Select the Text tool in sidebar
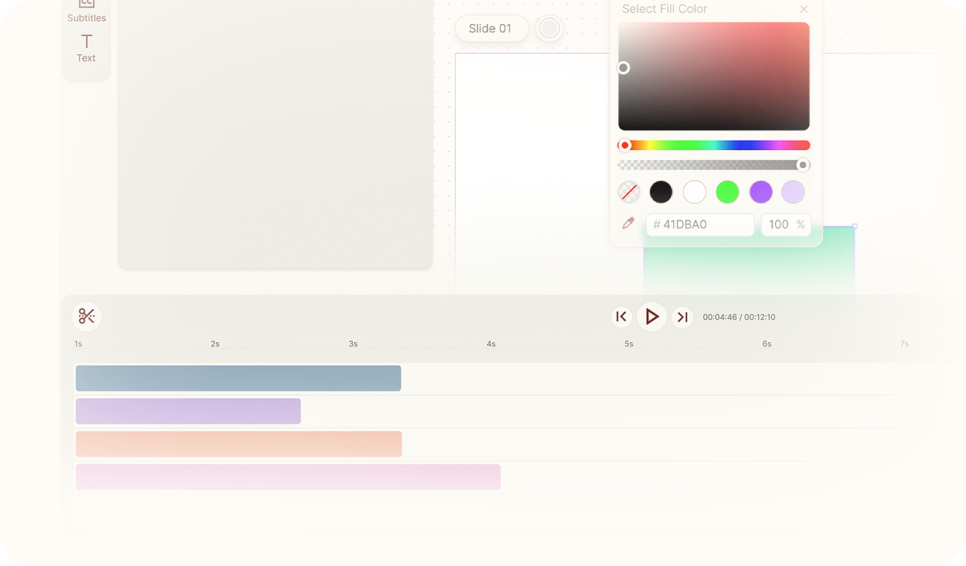Viewport: 966px width, 566px height. tap(87, 46)
